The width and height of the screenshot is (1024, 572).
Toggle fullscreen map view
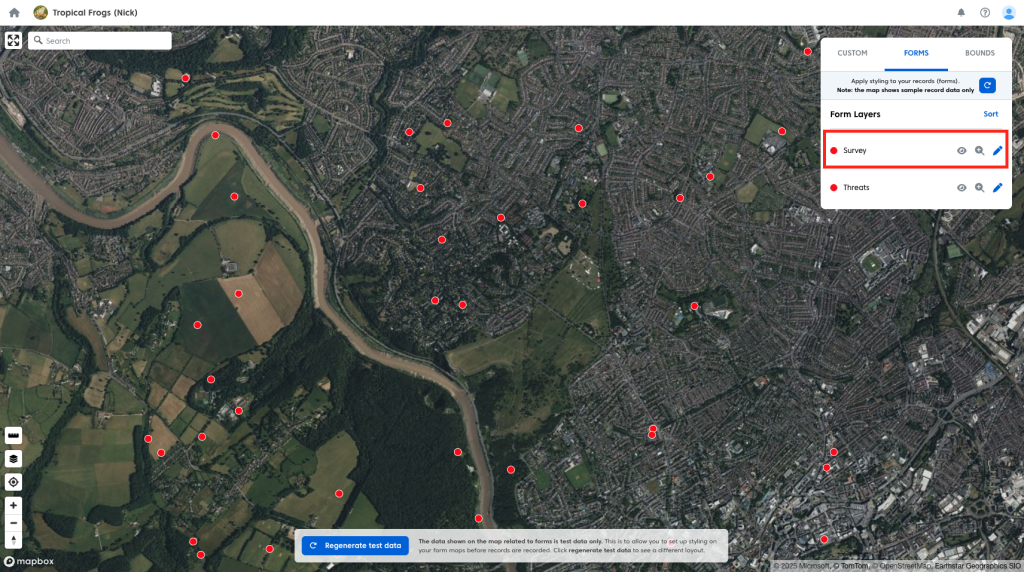(14, 41)
